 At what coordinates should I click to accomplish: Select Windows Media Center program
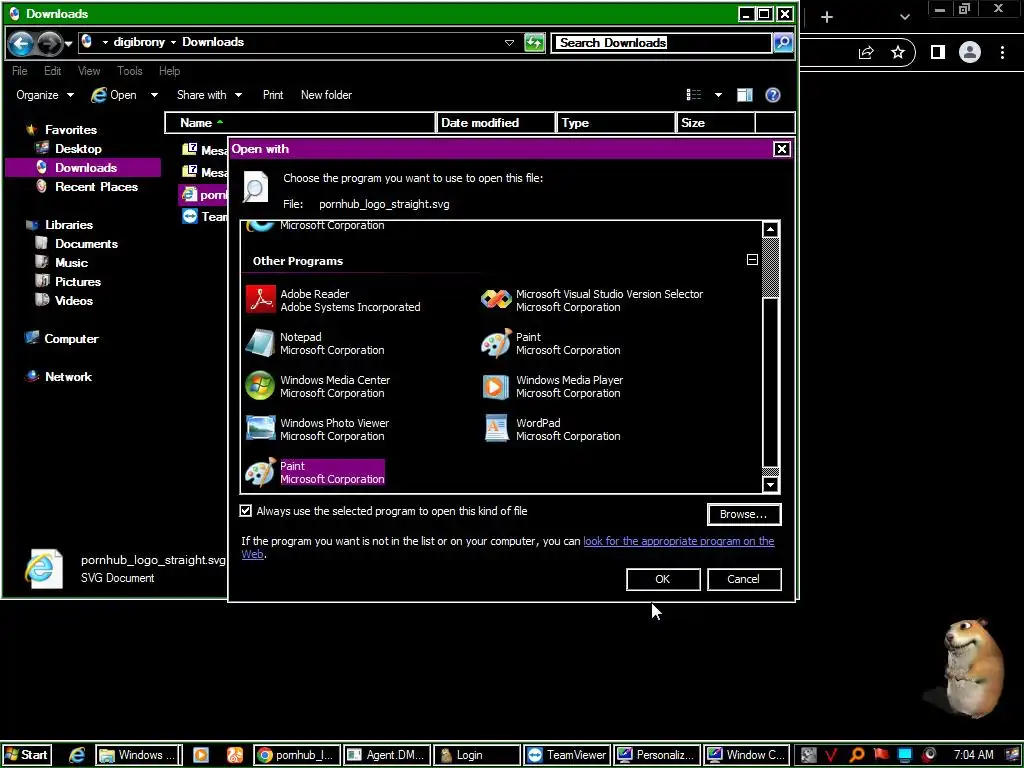click(x=317, y=387)
